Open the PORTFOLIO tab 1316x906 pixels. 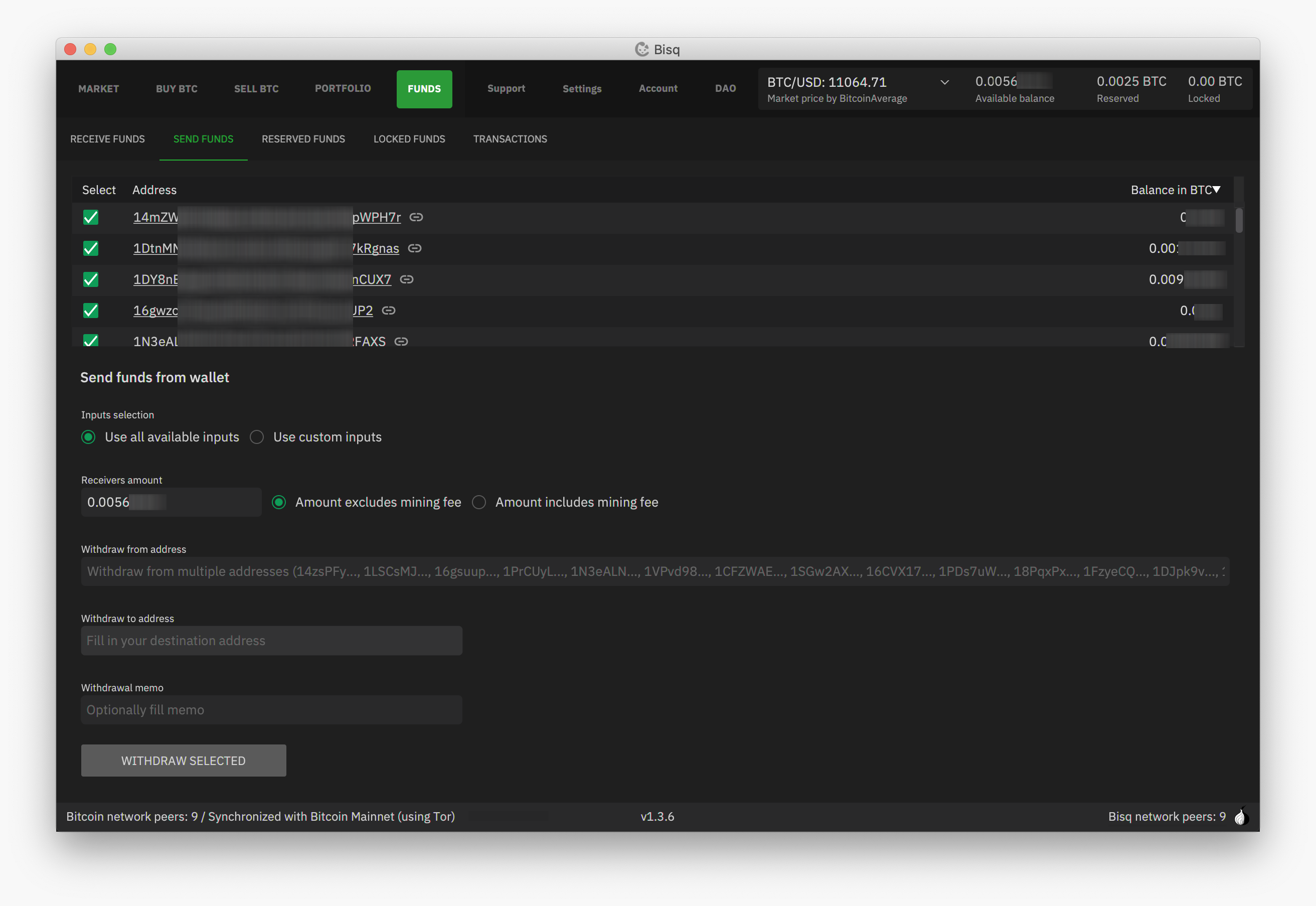(x=343, y=89)
